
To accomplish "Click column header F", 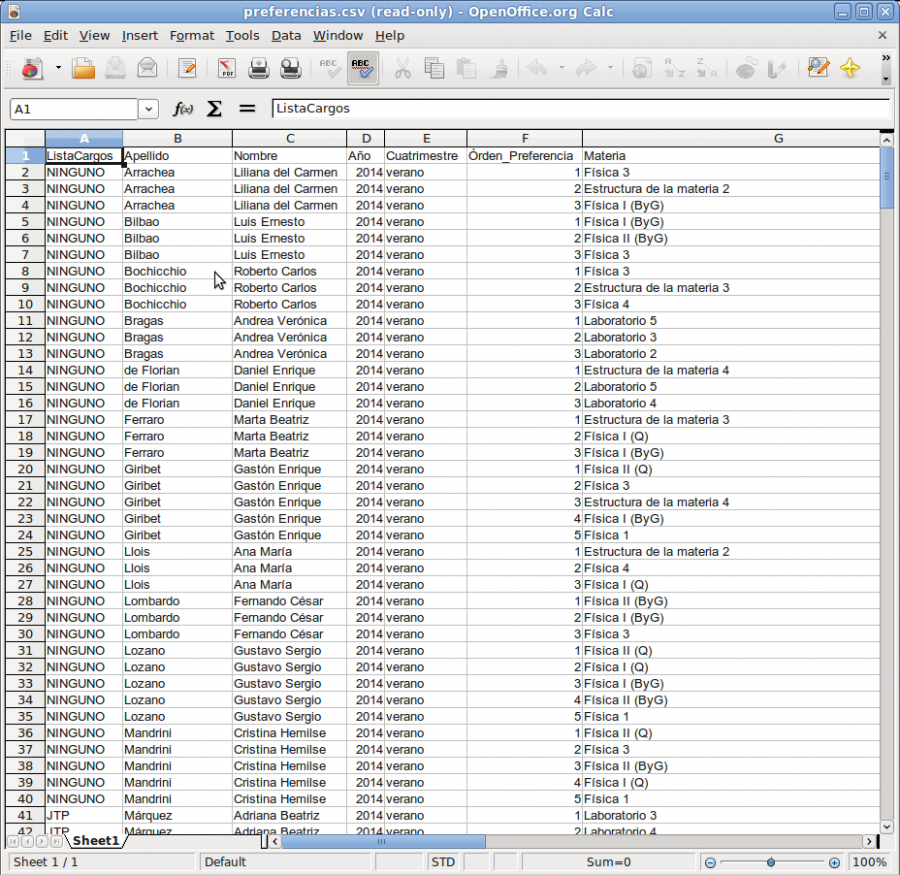I will 525,138.
